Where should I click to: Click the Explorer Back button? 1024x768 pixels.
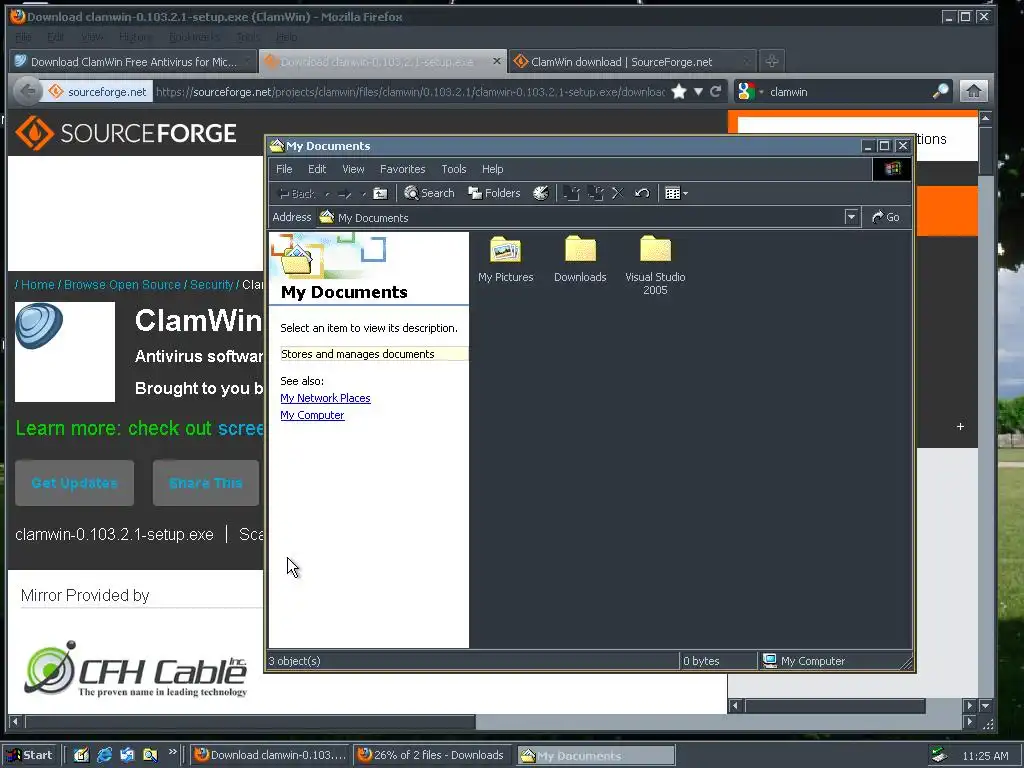(x=297, y=193)
